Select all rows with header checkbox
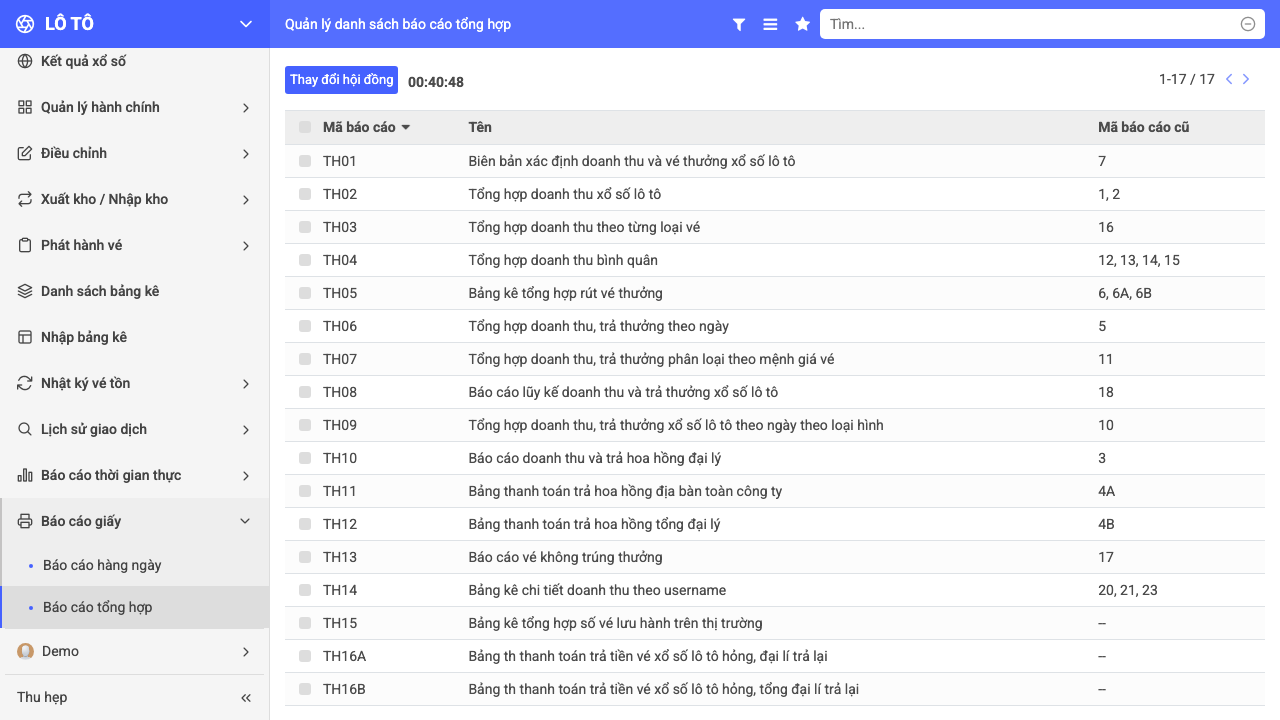Image resolution: width=1280 pixels, height=720 pixels. 305,127
